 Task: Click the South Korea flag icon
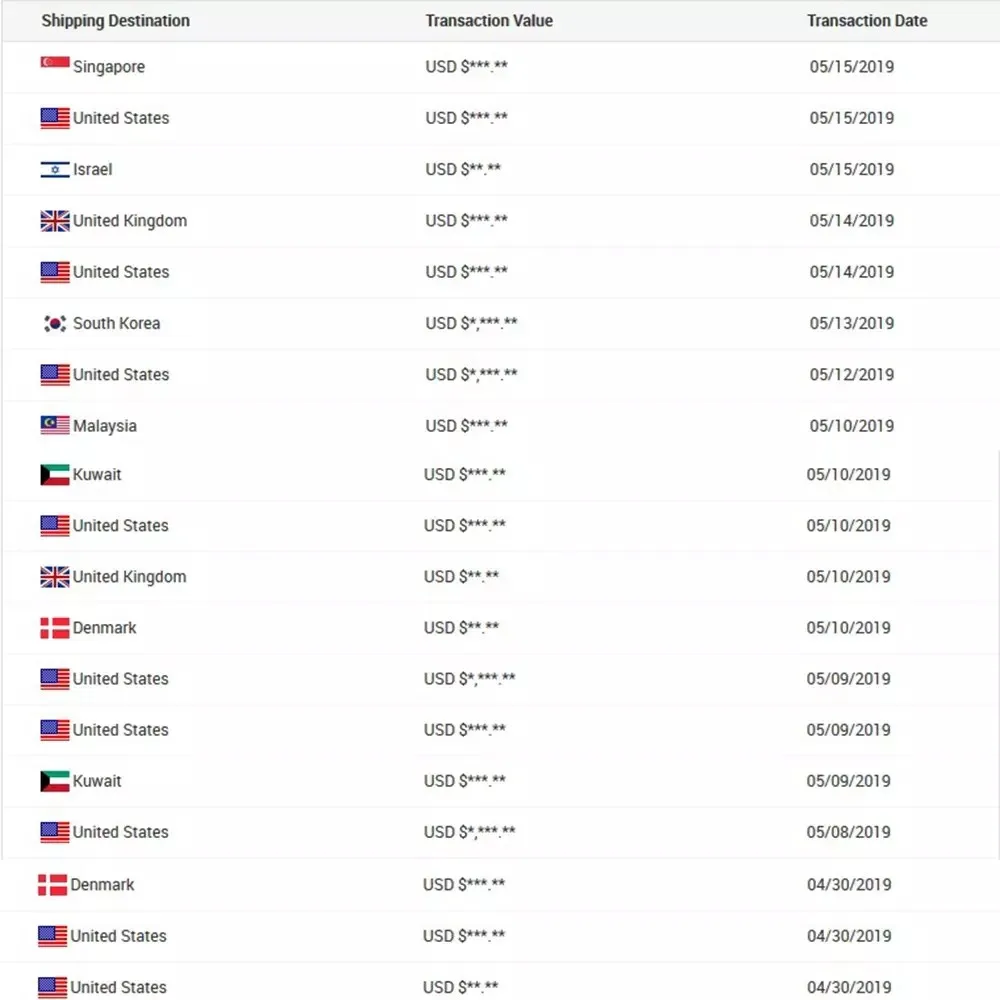tap(55, 323)
